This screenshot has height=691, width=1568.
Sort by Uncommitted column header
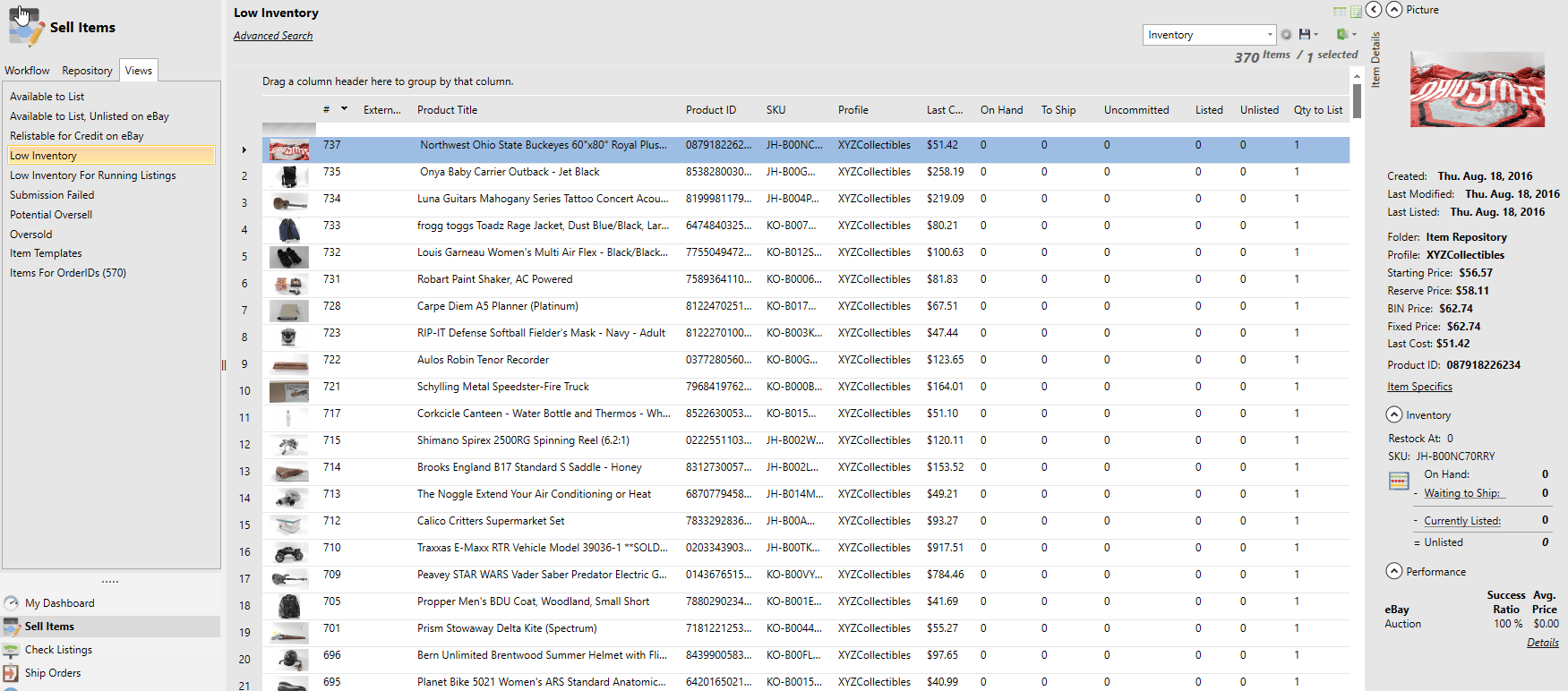[1136, 110]
